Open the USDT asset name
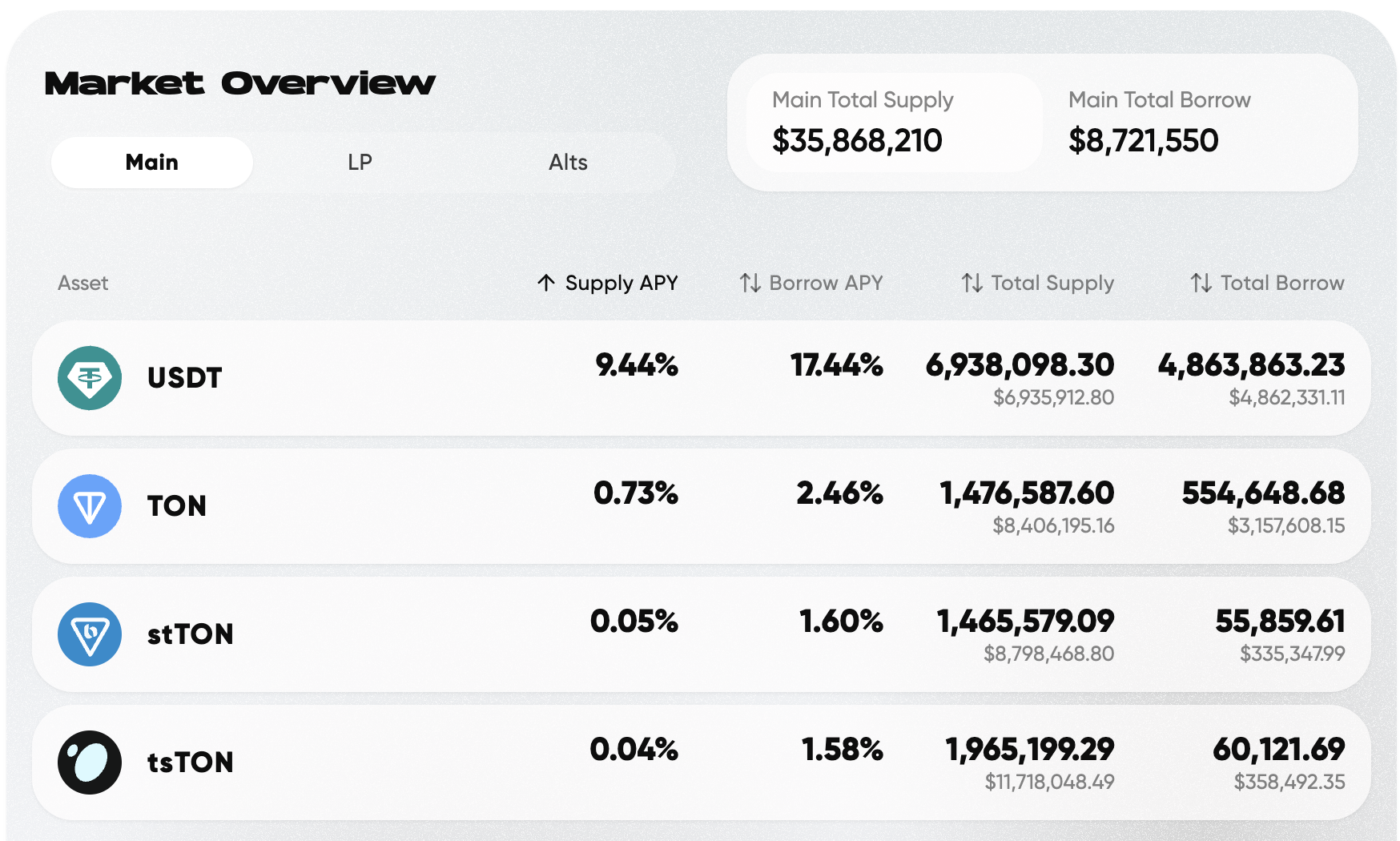The width and height of the screenshot is (1400, 841). click(x=185, y=378)
